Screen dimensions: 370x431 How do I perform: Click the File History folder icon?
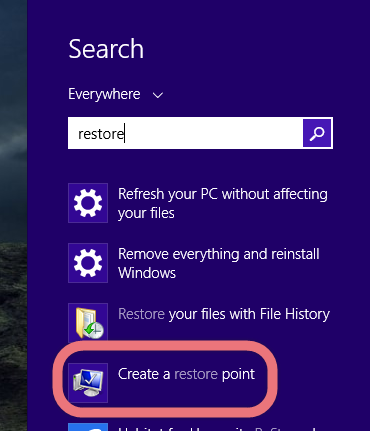coord(88,322)
